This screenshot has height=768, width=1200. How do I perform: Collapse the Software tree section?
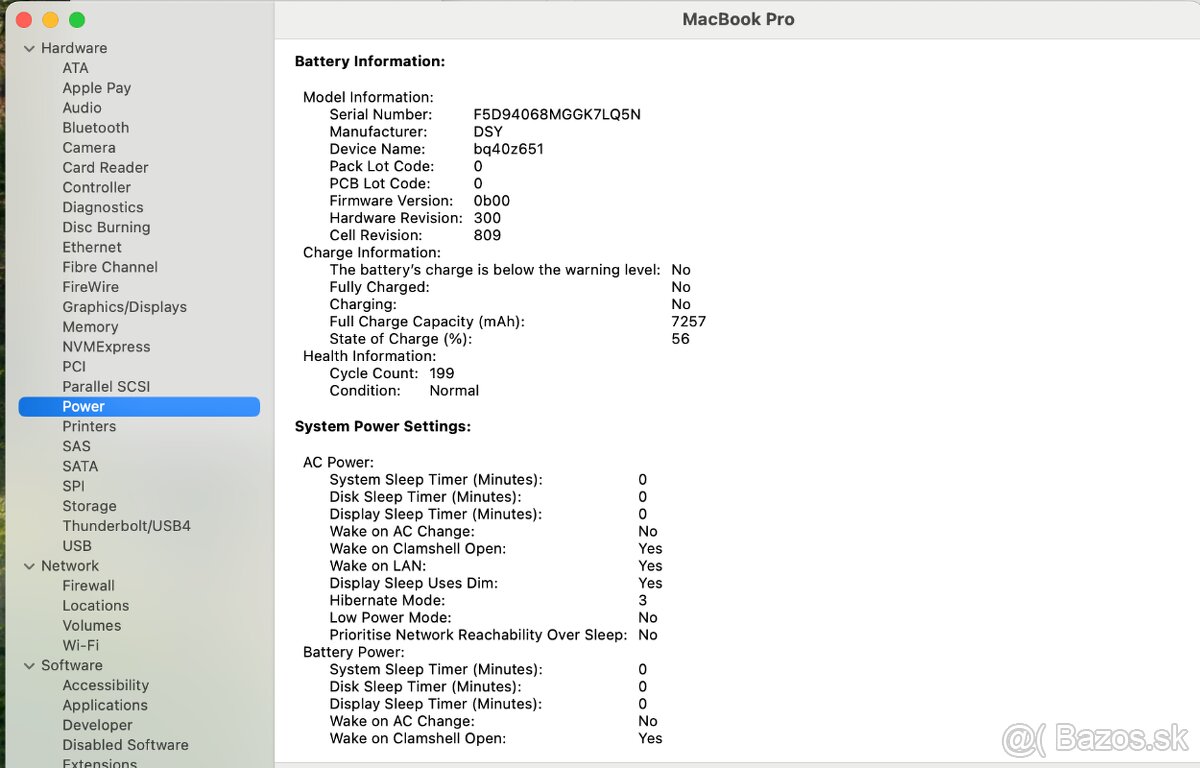29,665
